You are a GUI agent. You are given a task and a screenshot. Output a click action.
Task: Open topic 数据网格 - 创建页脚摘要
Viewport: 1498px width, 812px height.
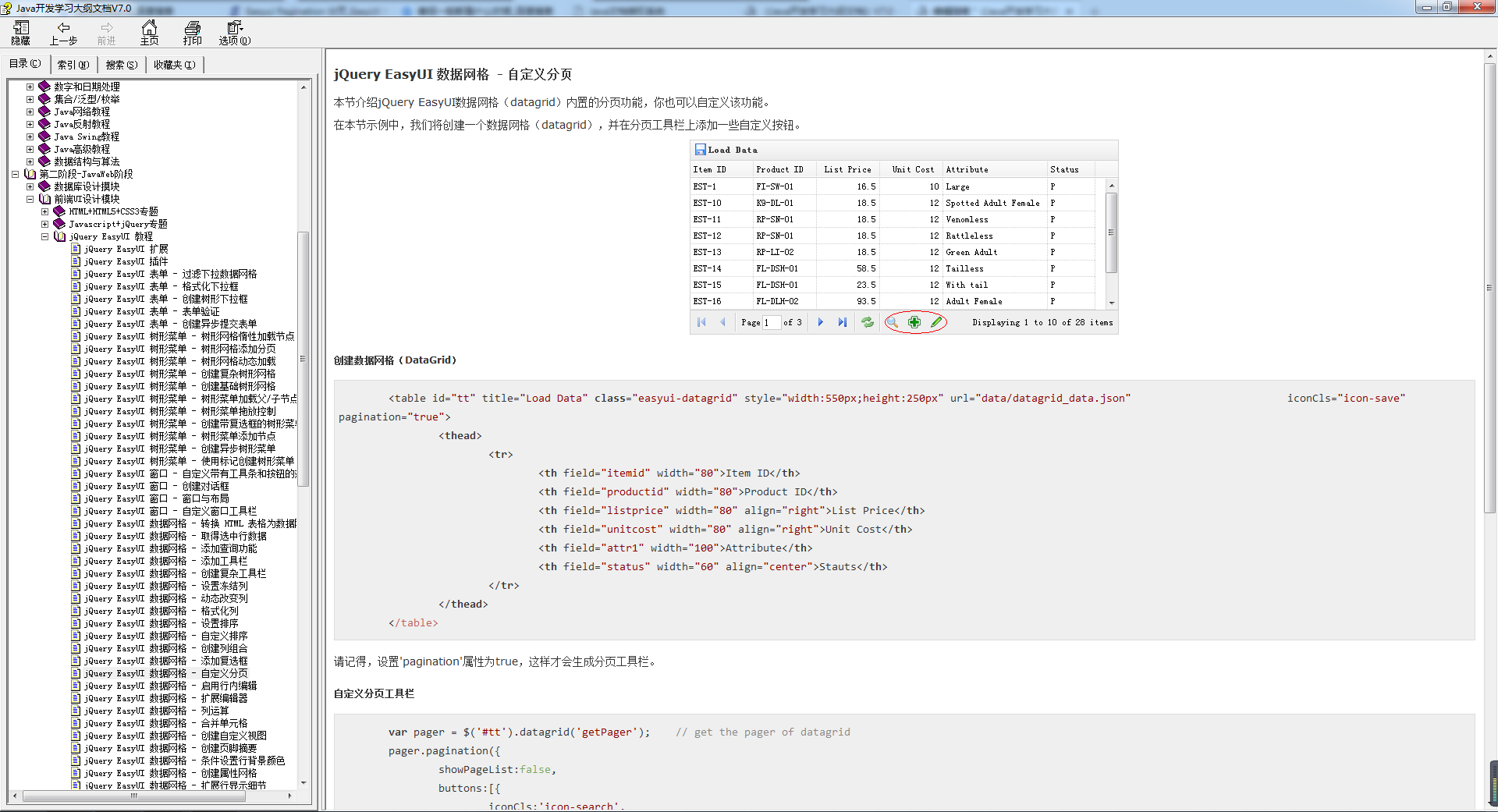tap(171, 748)
